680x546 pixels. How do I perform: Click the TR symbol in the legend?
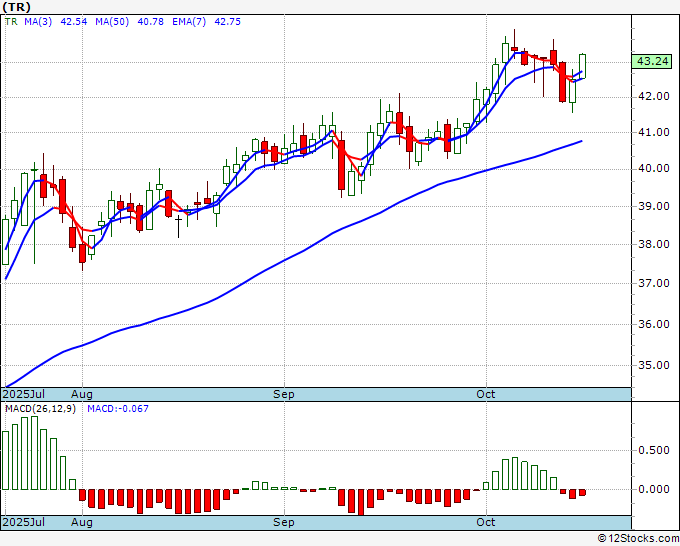tap(11, 22)
